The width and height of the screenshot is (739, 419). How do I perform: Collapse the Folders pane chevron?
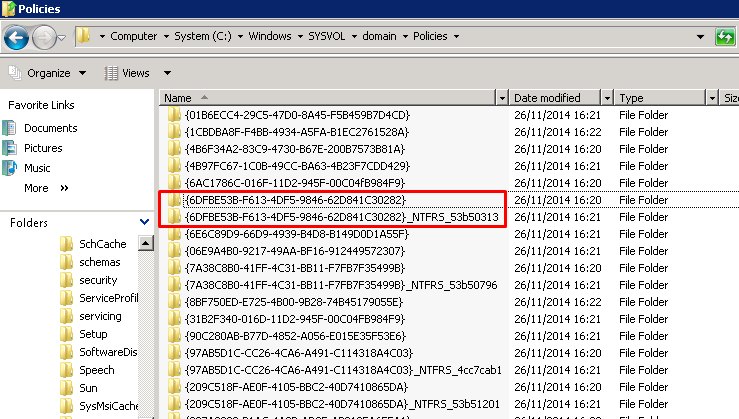(143, 222)
